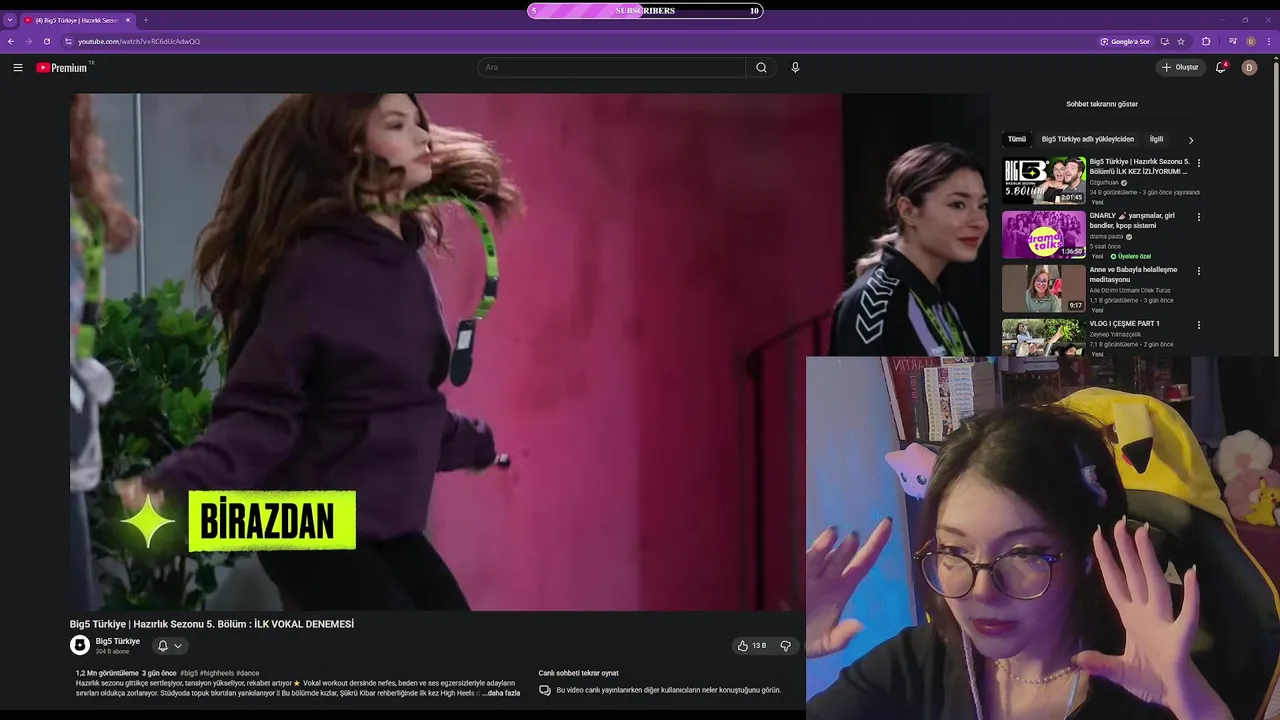Open VLOG I ÇEŞME PART 1 thumbnail
Screen dimensions: 1280x720
[1043, 337]
